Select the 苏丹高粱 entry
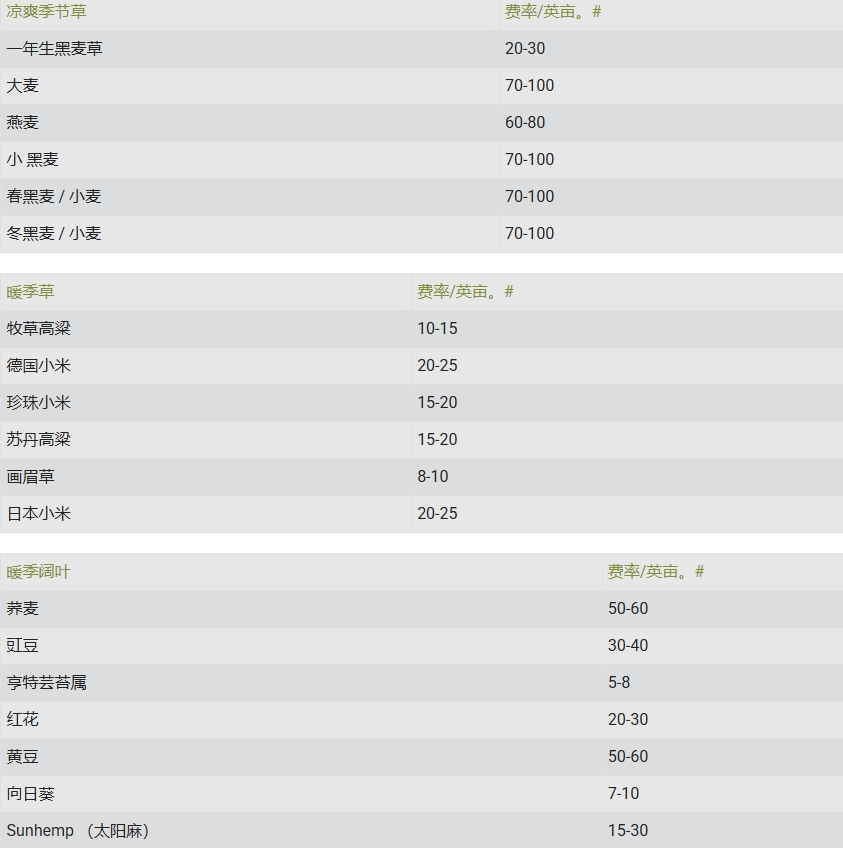The image size is (843, 848). (39, 440)
